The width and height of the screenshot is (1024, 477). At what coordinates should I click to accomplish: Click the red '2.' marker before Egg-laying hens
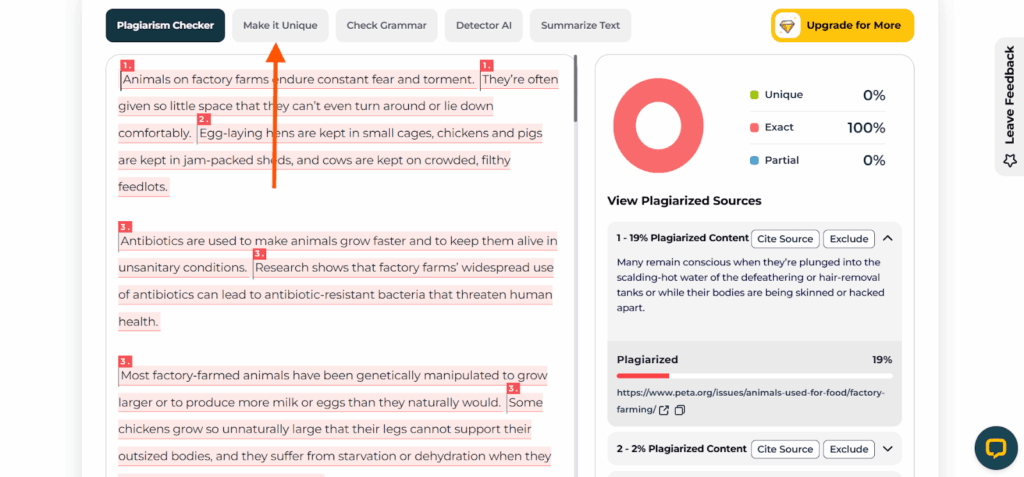[204, 120]
